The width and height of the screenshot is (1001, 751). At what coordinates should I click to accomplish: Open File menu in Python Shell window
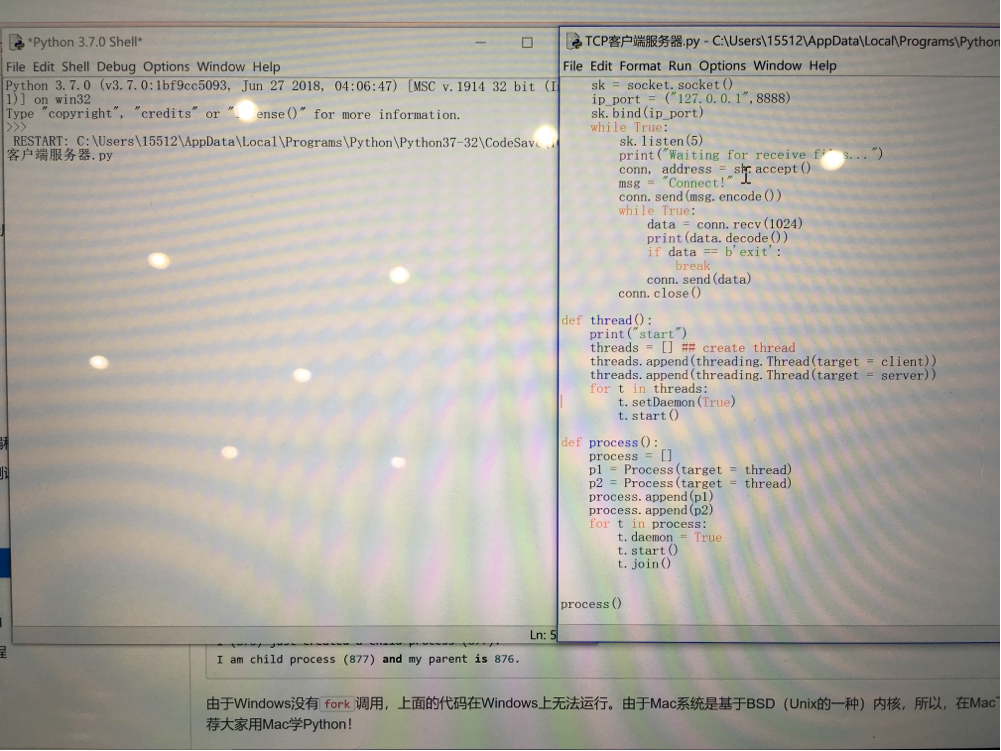click(15, 67)
